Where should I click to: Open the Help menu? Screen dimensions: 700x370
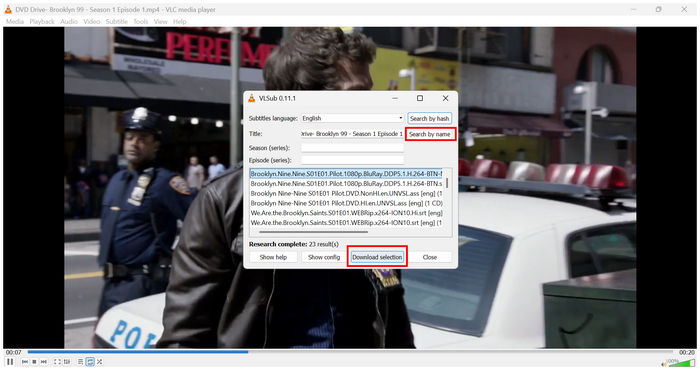[x=179, y=21]
